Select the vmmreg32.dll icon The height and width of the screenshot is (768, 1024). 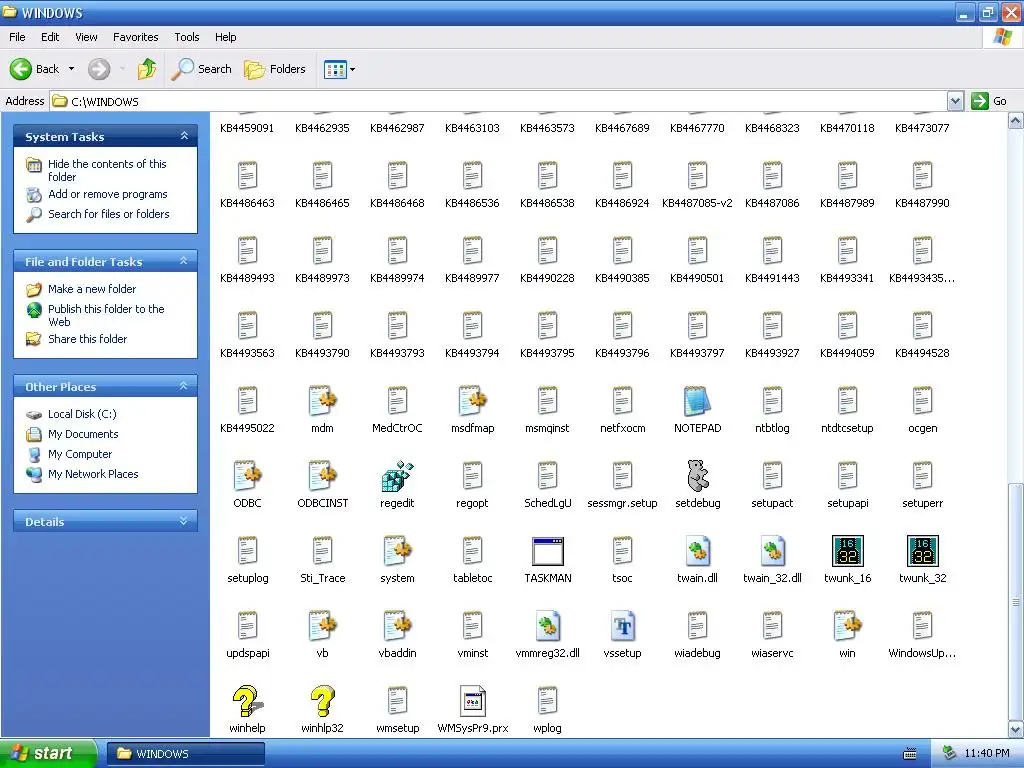[547, 626]
